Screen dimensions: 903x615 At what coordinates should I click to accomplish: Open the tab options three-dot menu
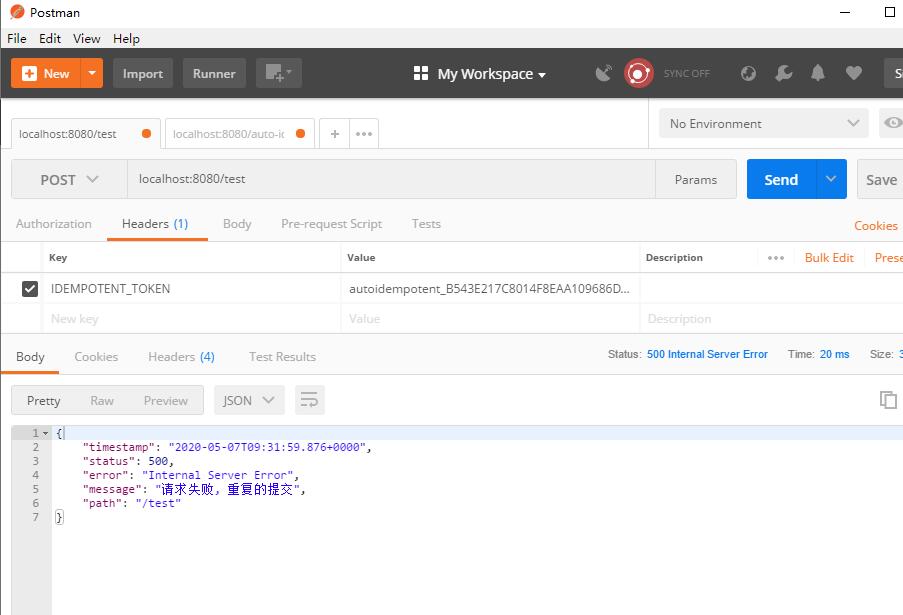tap(364, 134)
